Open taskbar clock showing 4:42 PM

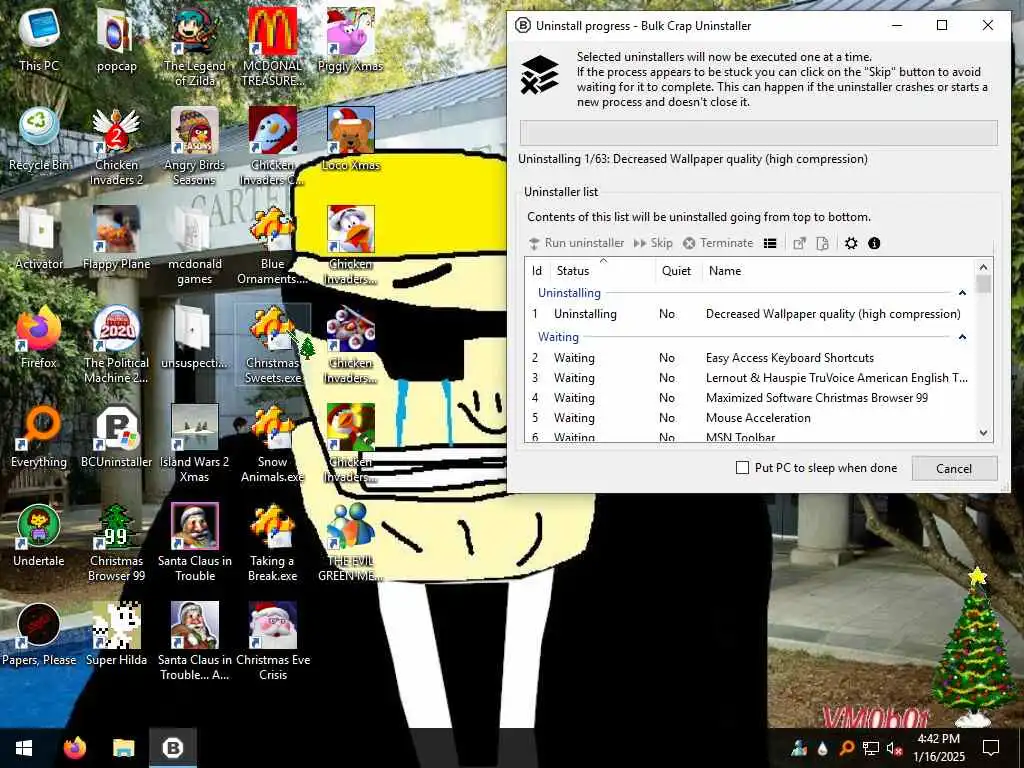(938, 748)
